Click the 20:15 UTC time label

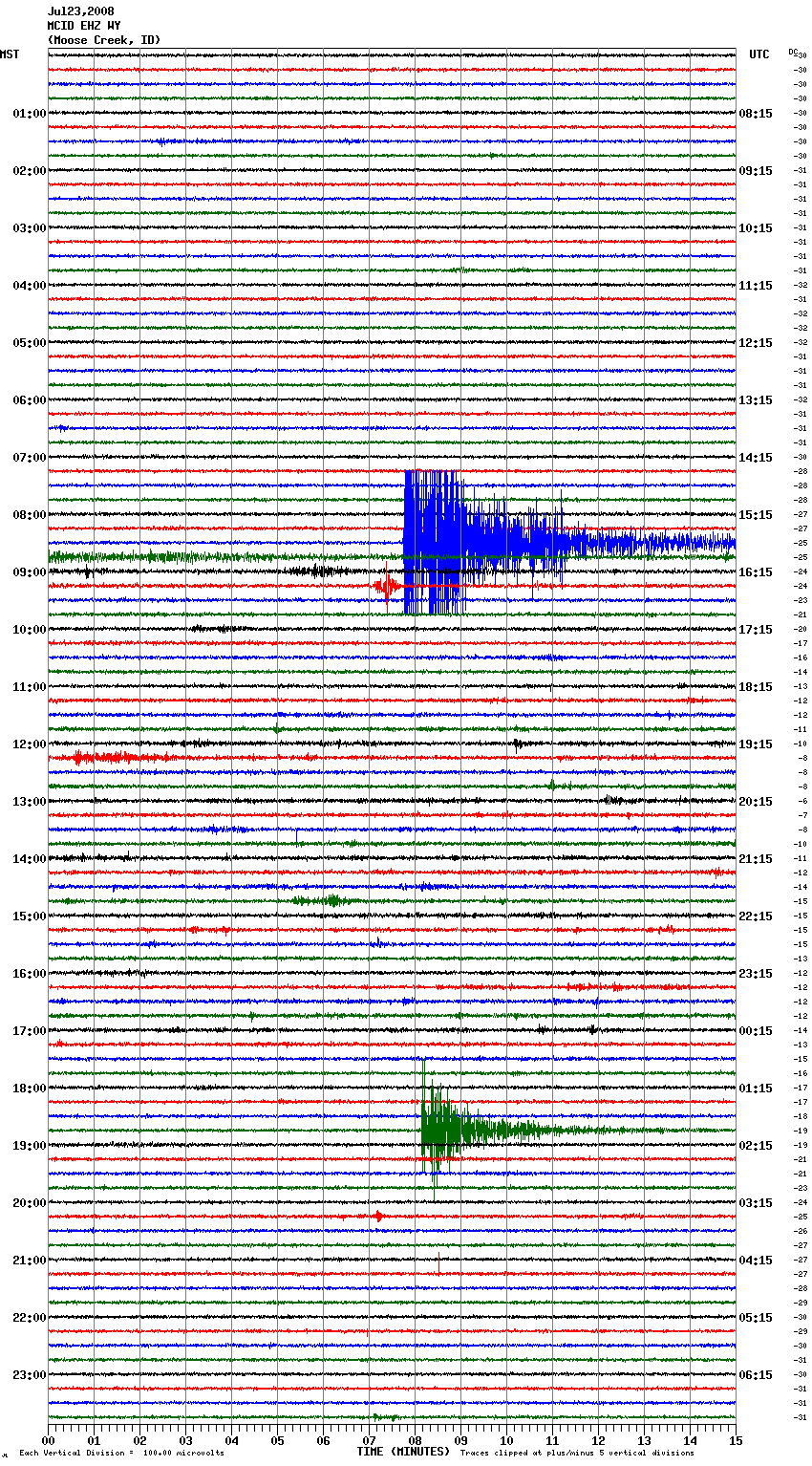[756, 802]
